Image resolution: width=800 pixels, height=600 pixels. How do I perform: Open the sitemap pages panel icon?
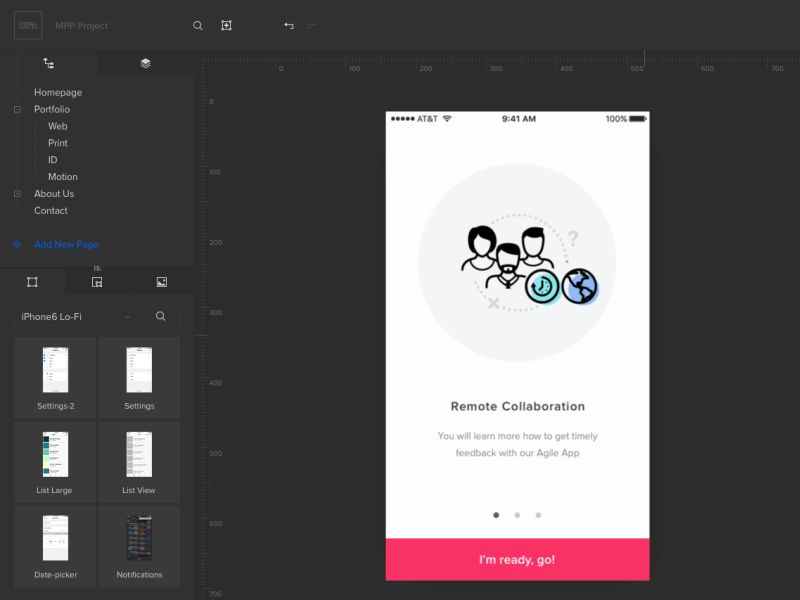point(48,62)
